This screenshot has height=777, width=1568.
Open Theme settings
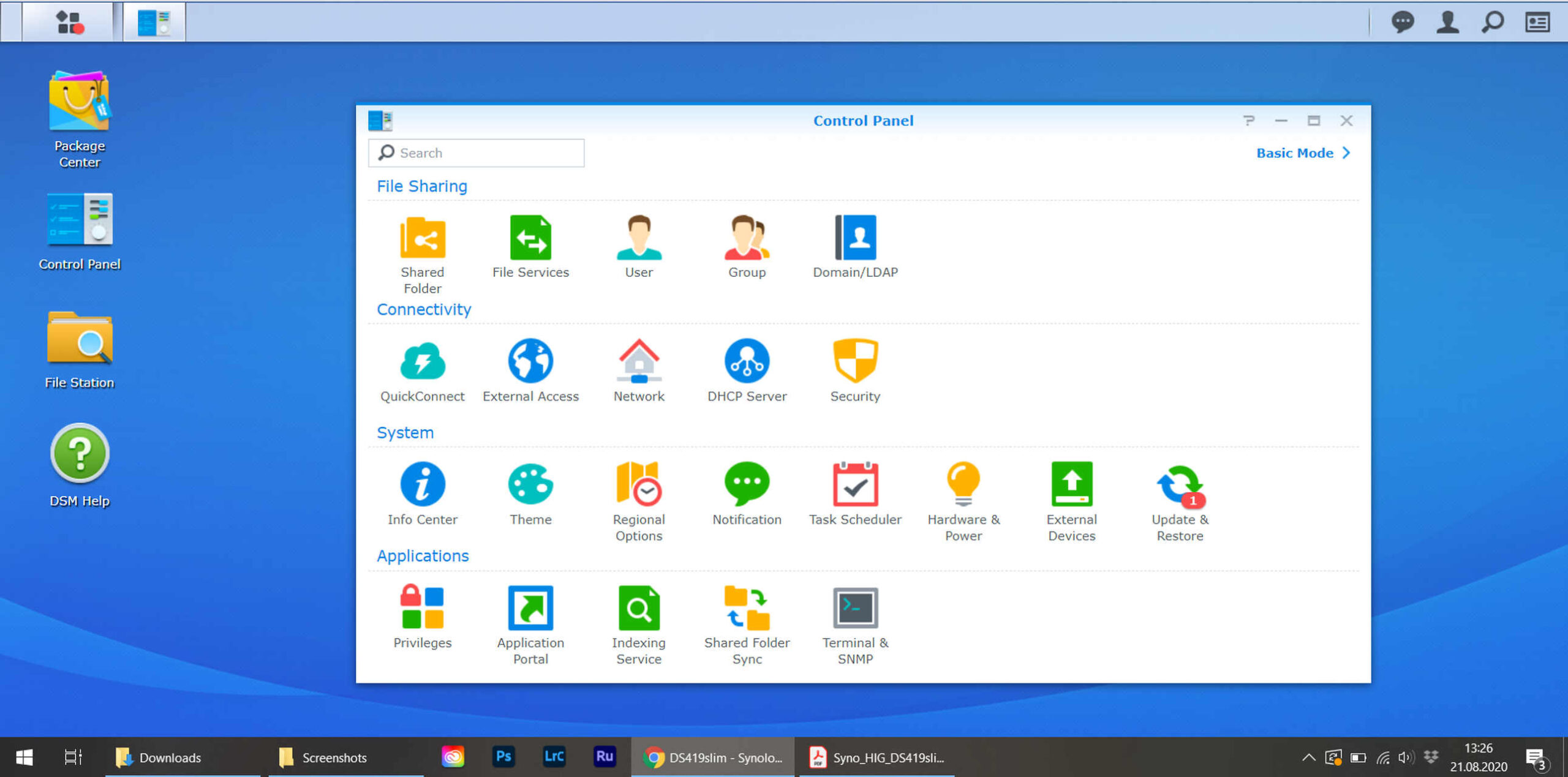530,494
